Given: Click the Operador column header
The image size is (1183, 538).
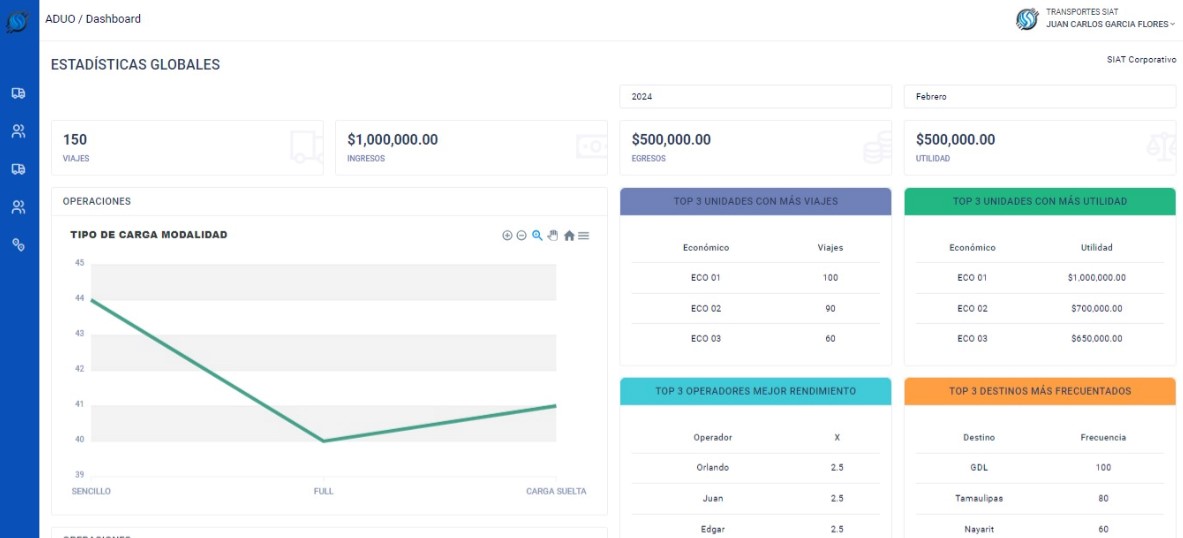Looking at the screenshot, I should (712, 438).
